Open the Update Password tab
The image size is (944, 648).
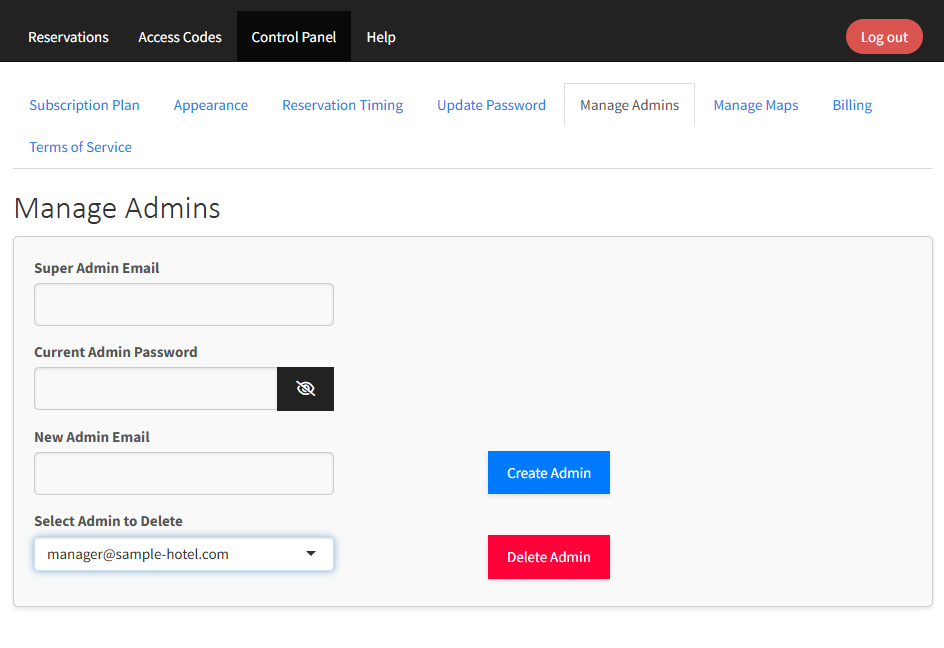(491, 104)
